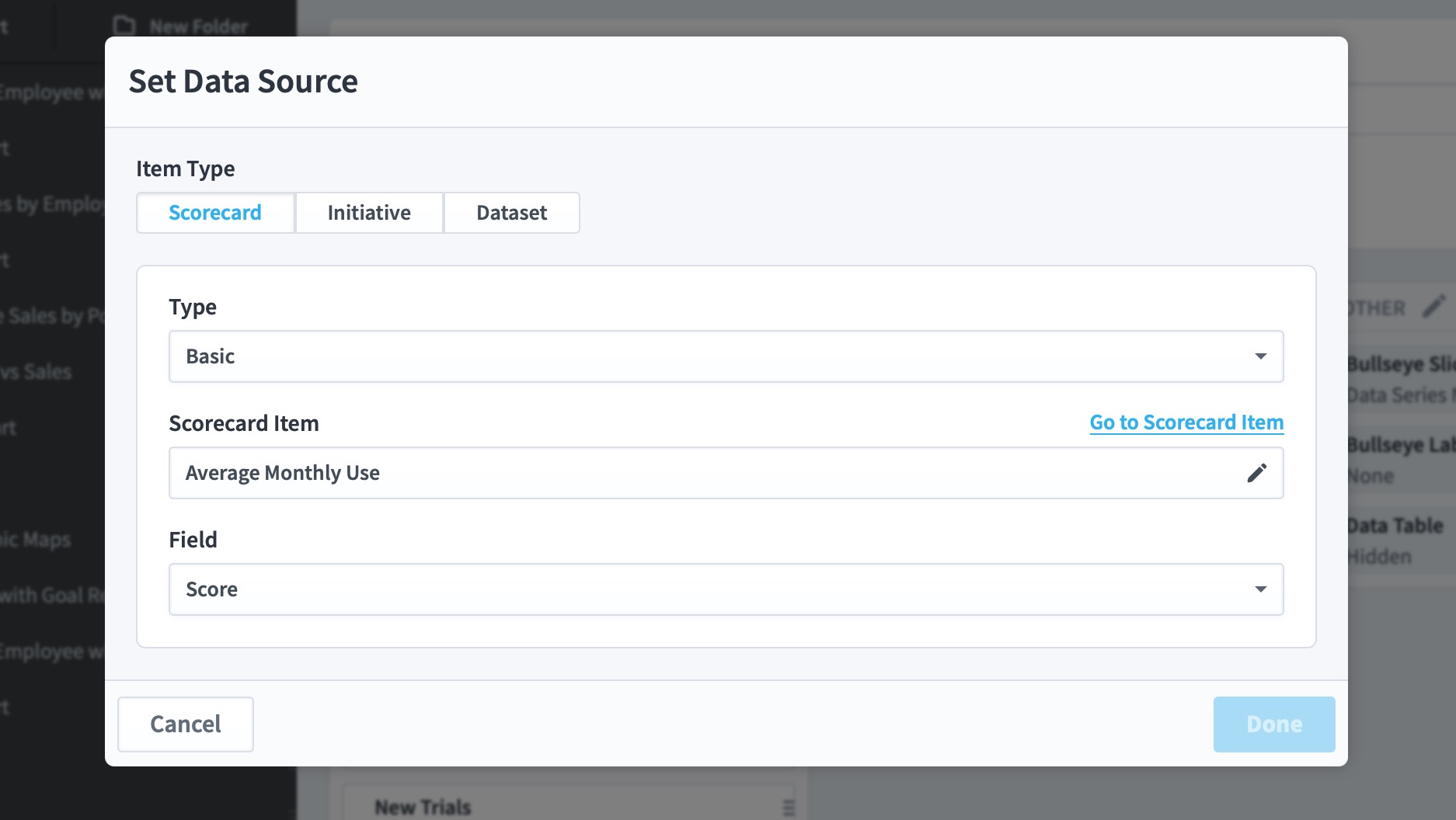Click the Average Monthly Use field
This screenshot has width=1456, height=820.
pos(726,473)
